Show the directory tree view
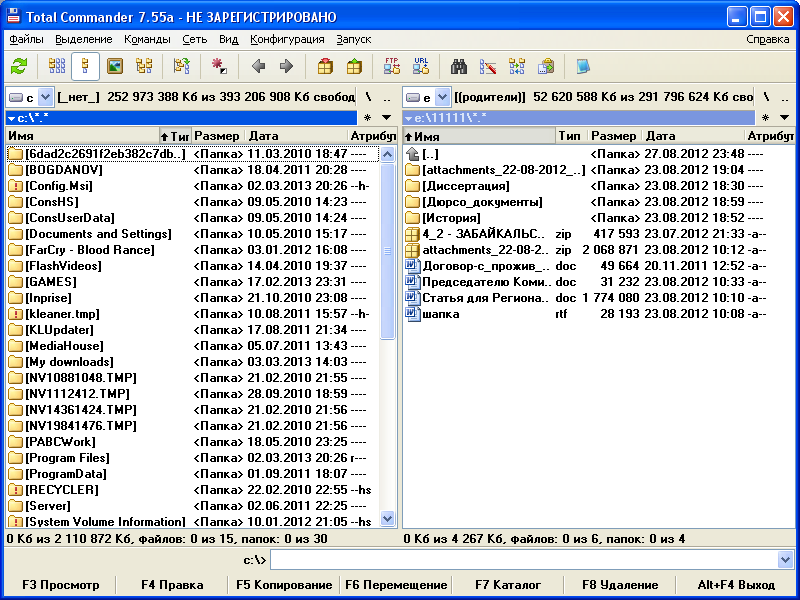This screenshot has width=800, height=600. (144, 66)
